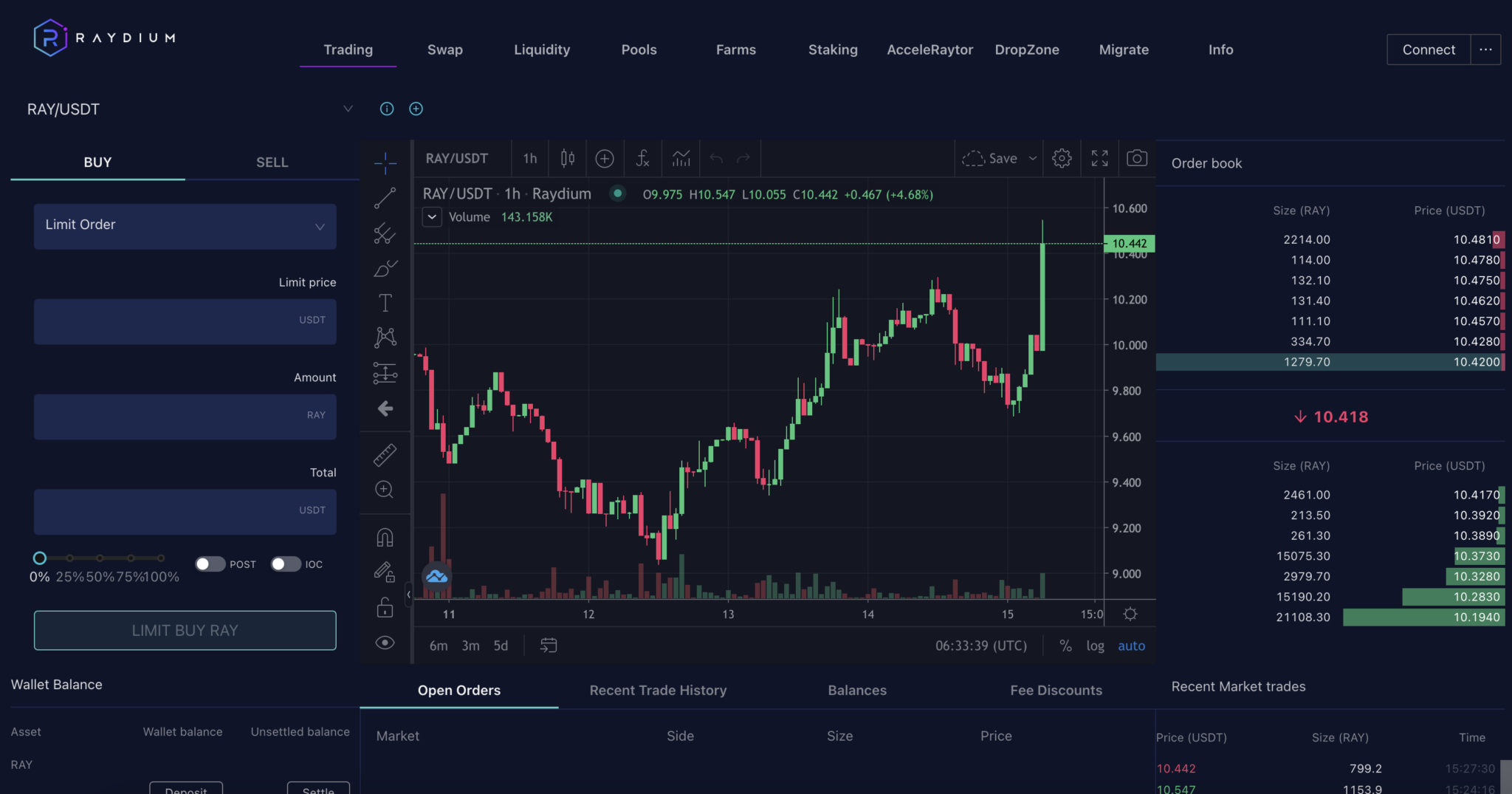Switch to the Swap page
Screen dimensions: 1512x794
(444, 49)
